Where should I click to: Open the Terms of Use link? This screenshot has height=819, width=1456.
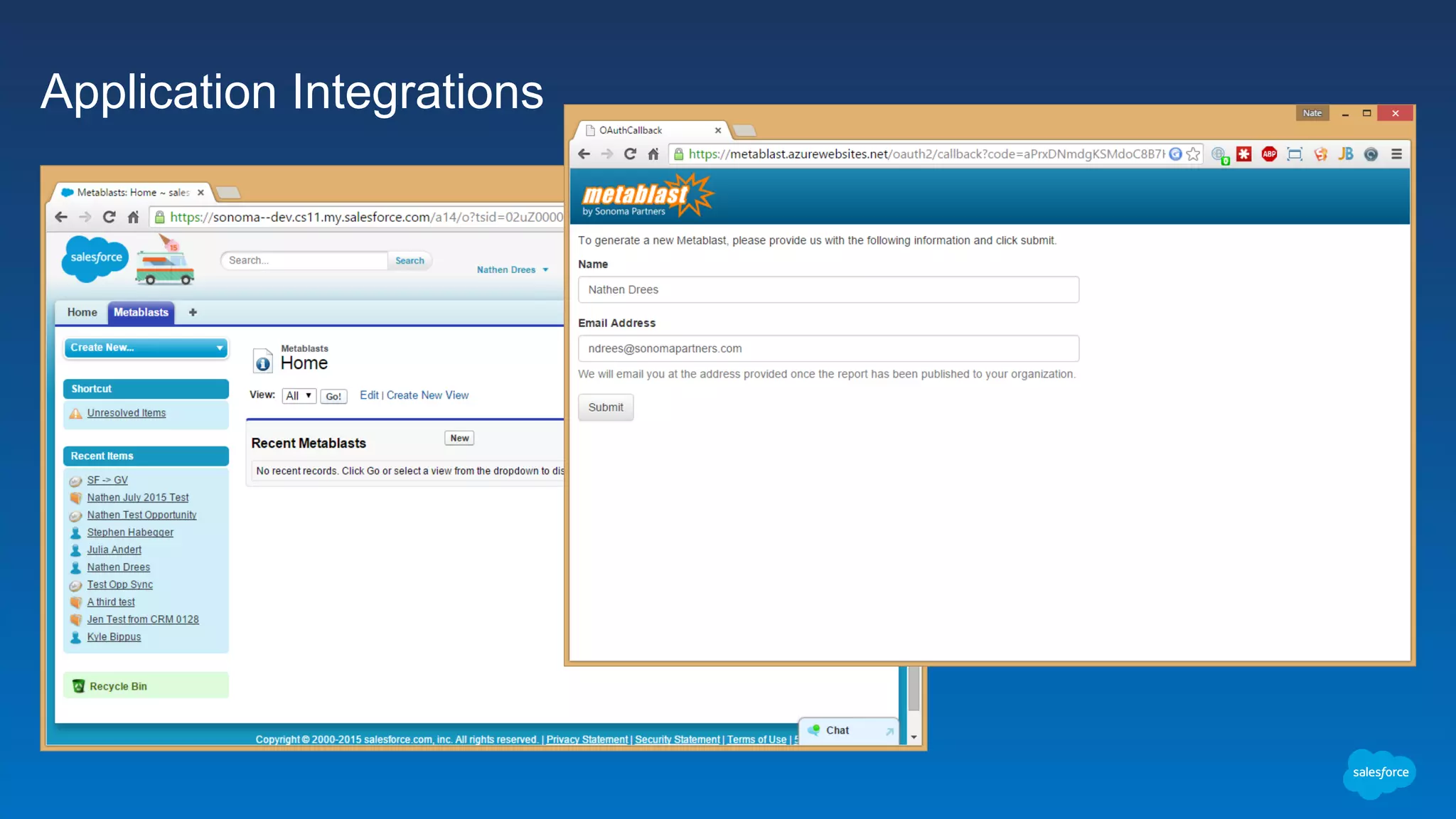(x=756, y=739)
